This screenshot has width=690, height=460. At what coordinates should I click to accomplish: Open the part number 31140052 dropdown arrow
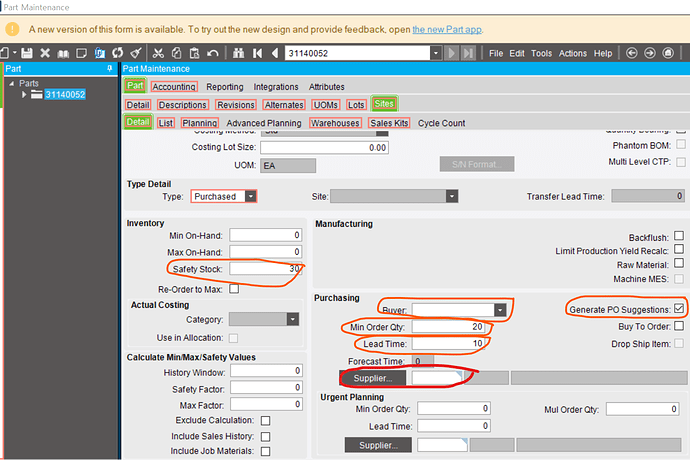click(x=436, y=53)
